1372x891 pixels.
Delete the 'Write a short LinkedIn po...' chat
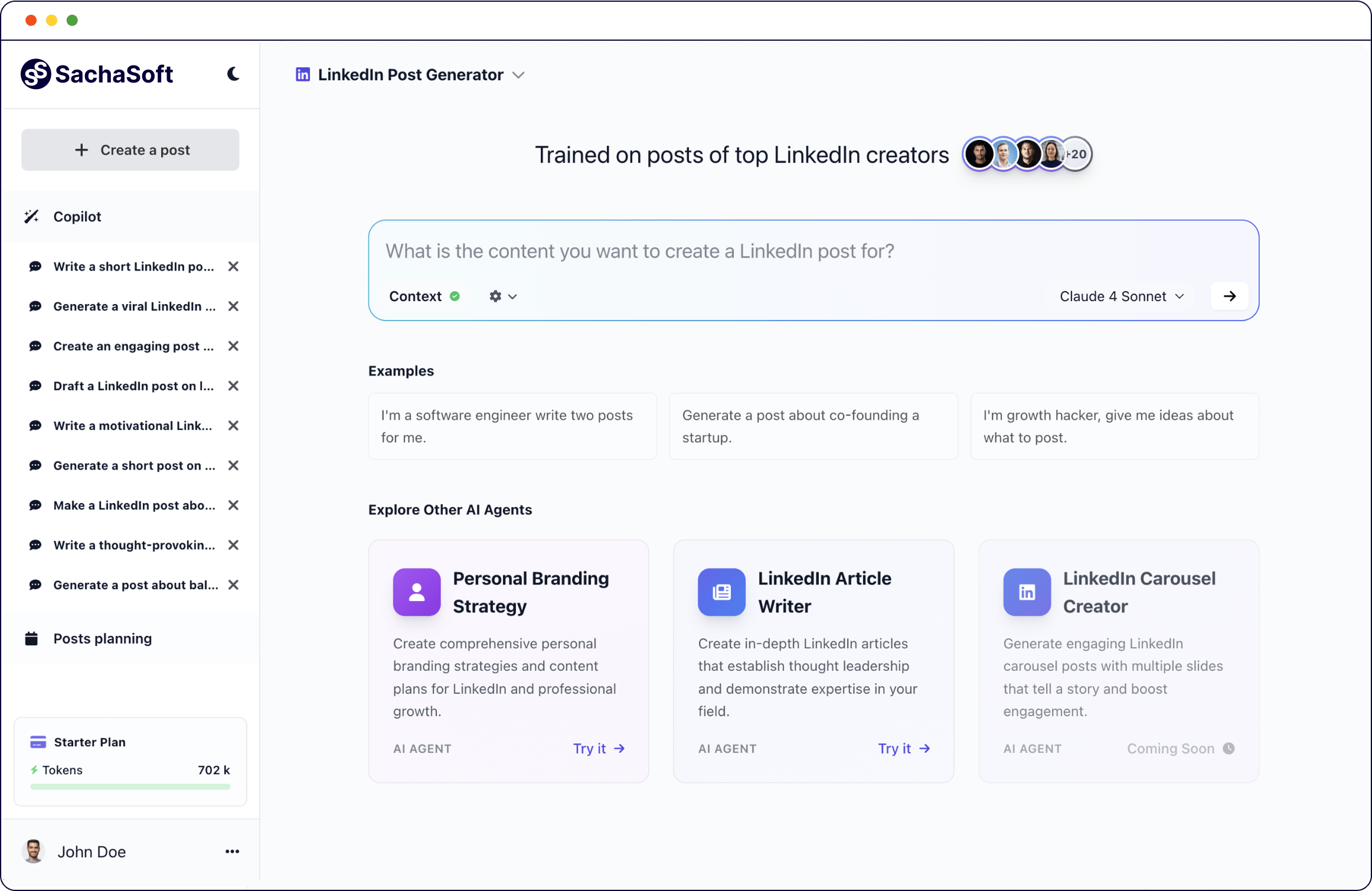[233, 266]
